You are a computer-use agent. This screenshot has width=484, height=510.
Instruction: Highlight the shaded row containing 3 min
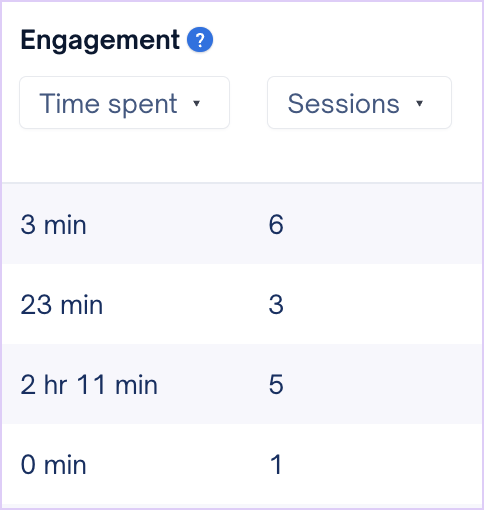coord(242,224)
